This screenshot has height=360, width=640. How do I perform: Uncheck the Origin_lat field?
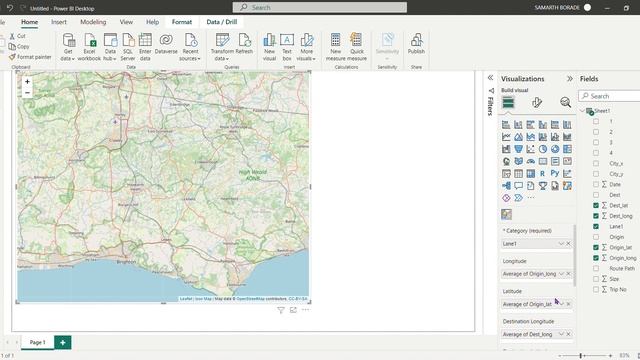click(596, 247)
